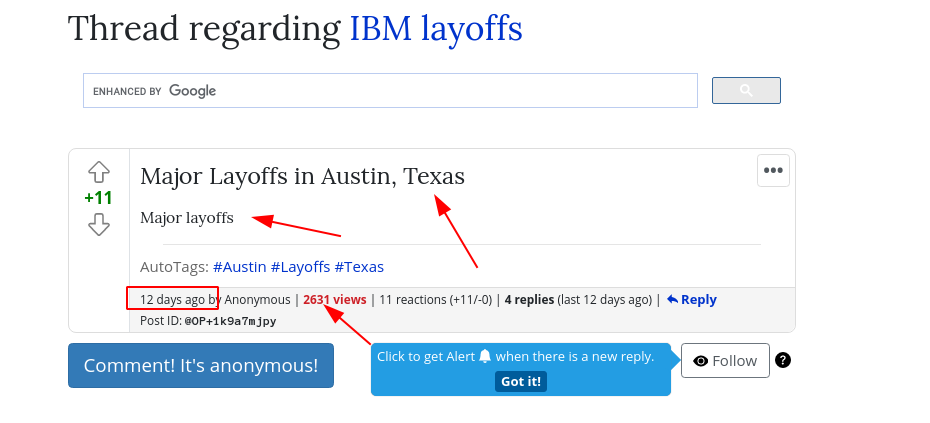Viewport: 930px width, 423px height.
Task: Downvote the Major Layoffs post
Action: click(x=98, y=224)
